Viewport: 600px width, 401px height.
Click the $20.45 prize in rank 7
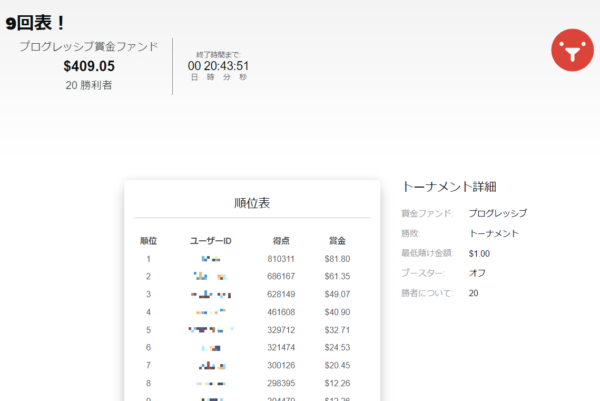click(337, 365)
